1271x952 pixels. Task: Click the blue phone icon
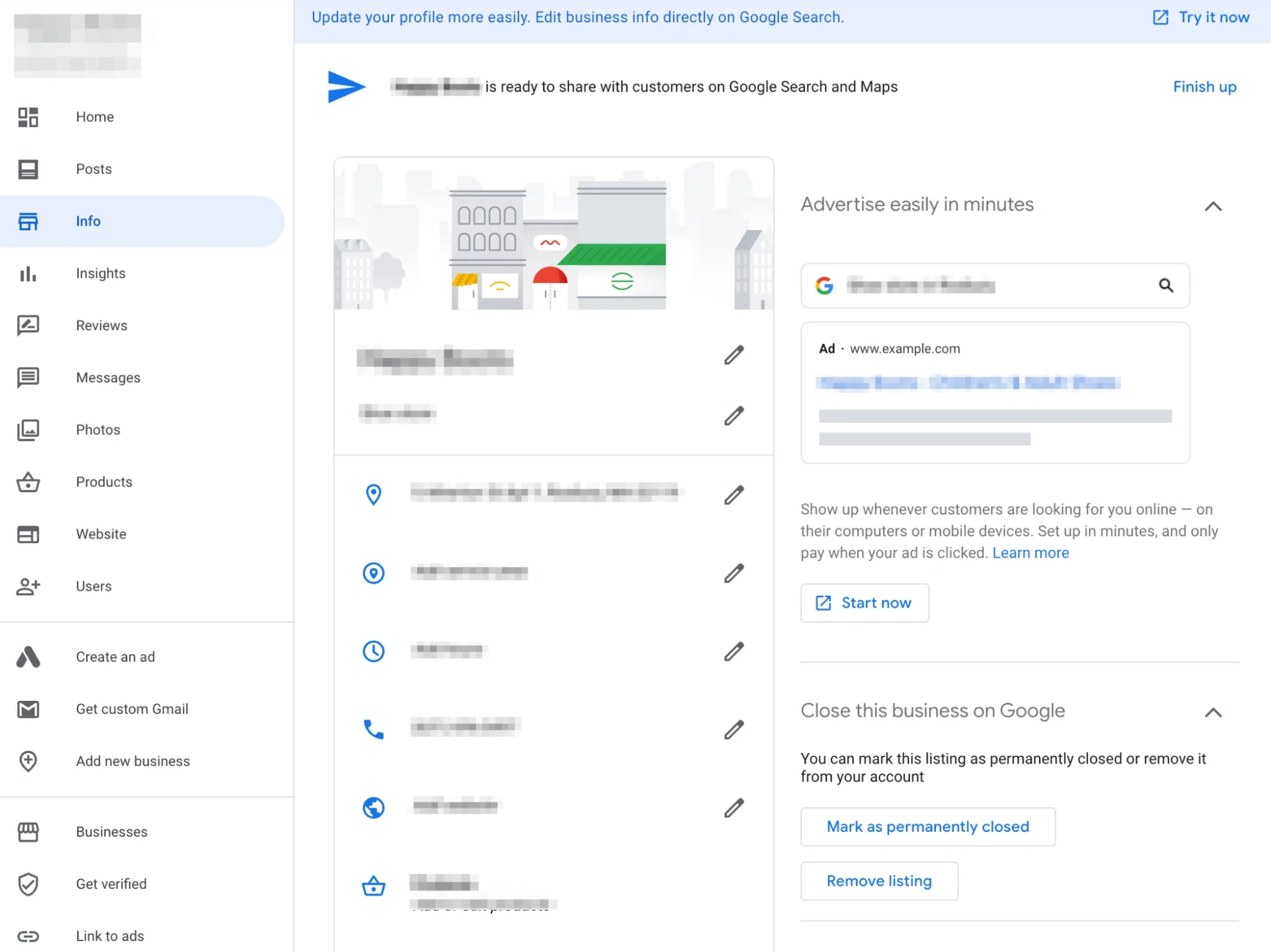[374, 729]
